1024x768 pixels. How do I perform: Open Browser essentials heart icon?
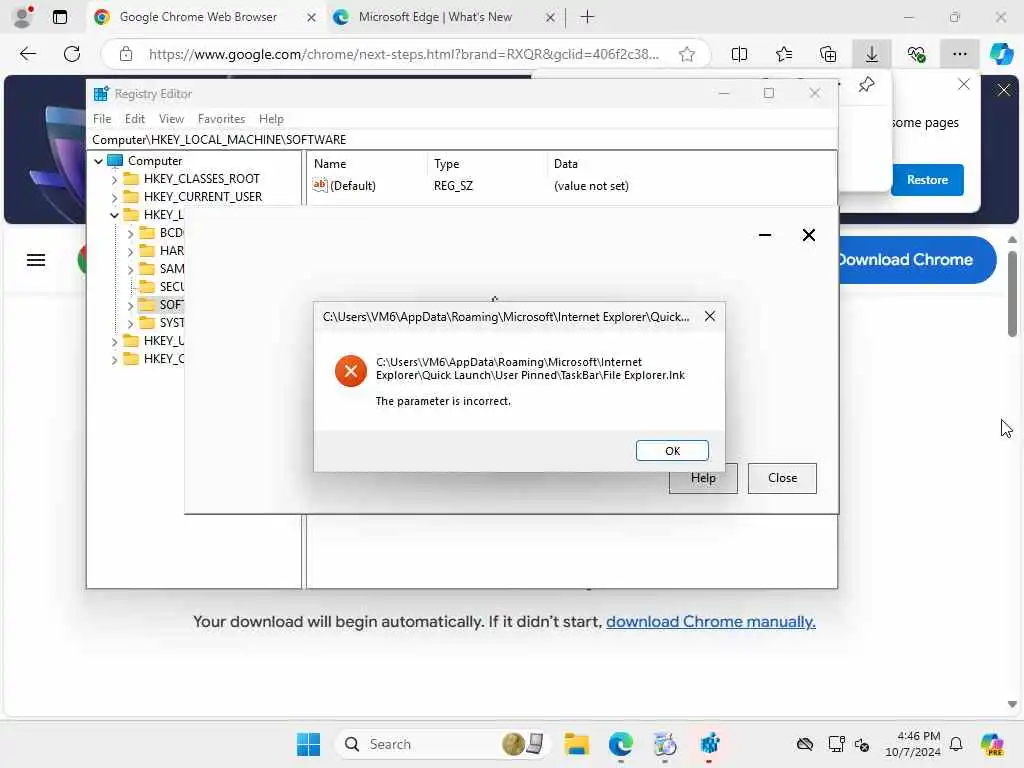[916, 54]
